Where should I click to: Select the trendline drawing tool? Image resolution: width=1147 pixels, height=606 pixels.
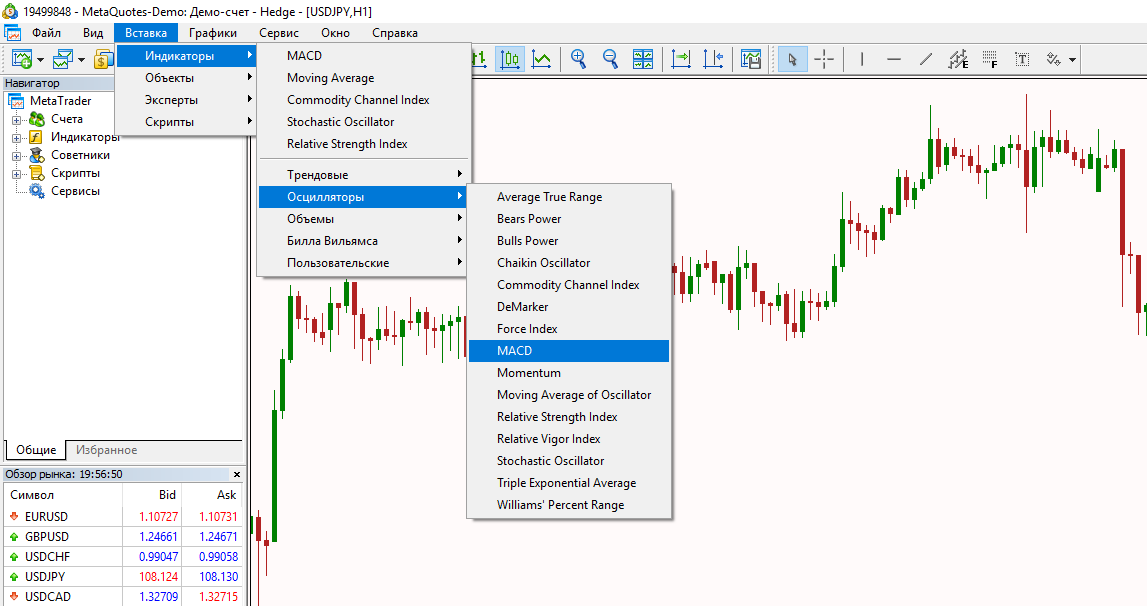click(x=926, y=59)
